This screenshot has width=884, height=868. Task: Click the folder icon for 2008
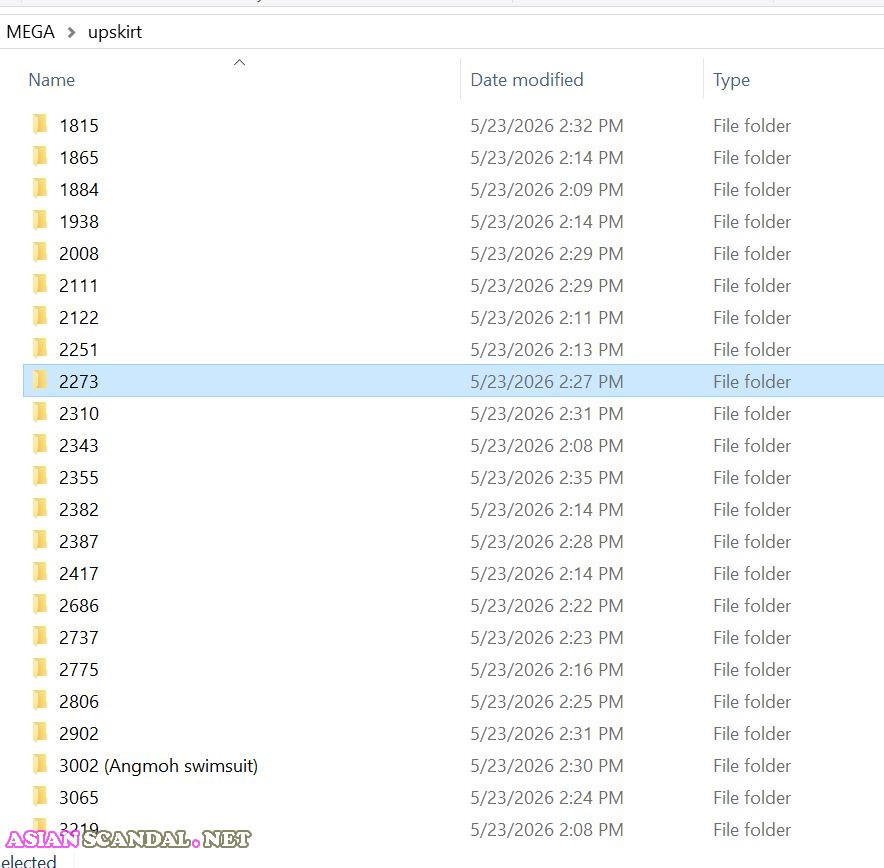tap(40, 253)
